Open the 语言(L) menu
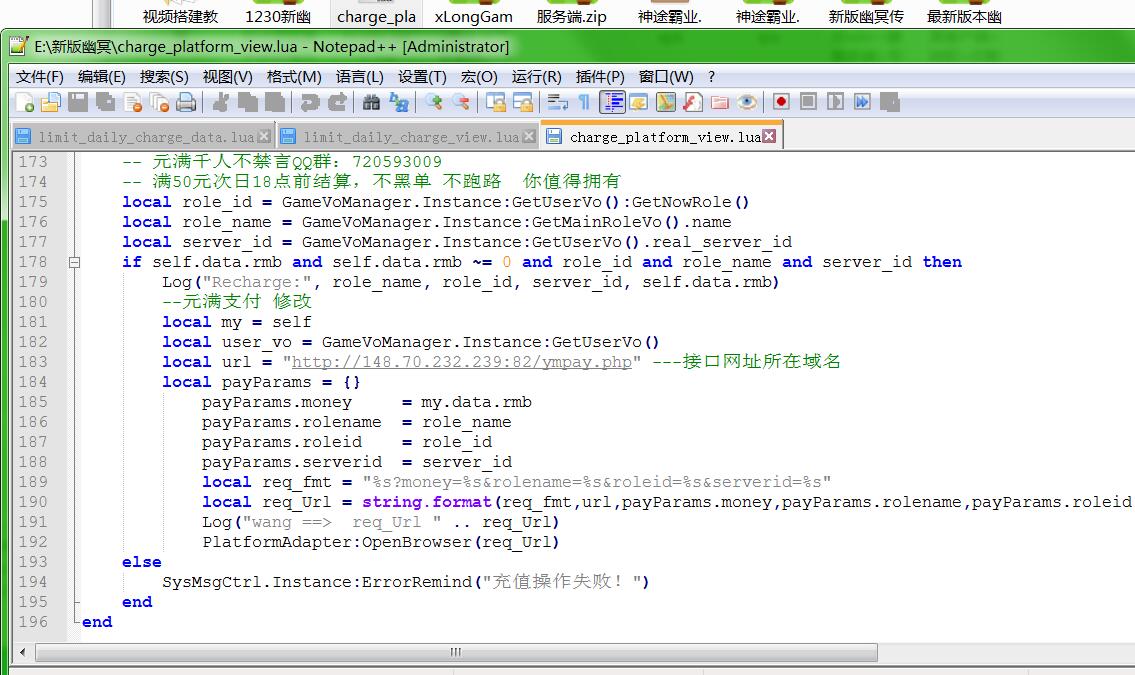Screen dimensions: 1135x675 pyautogui.click(x=359, y=76)
